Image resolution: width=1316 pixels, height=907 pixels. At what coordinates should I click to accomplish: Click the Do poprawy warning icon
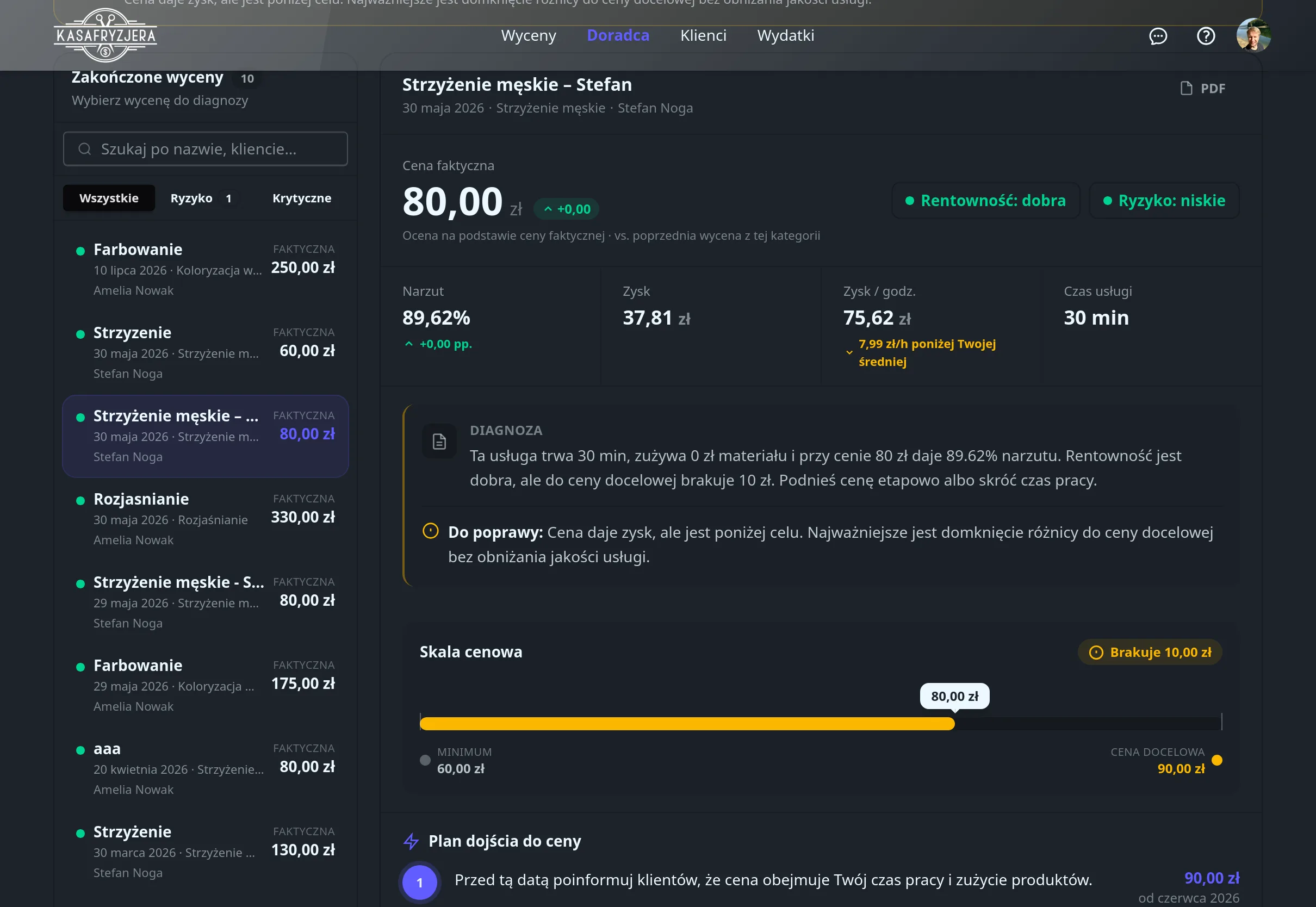[x=430, y=531]
